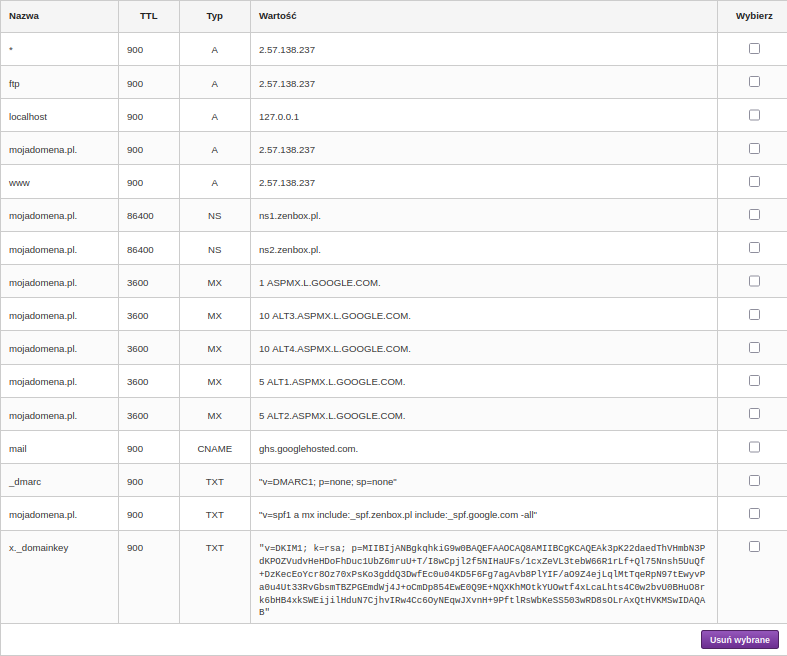Select the SPF TXT record checkbox

(x=754, y=514)
